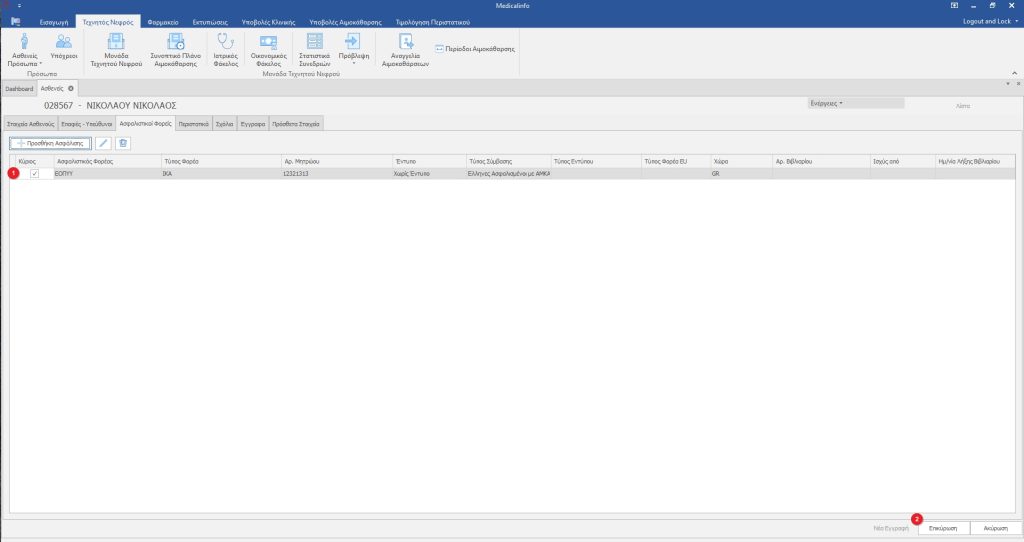Toggle Κύριος checkbox for ΕΟΠΥΥ row
The height and width of the screenshot is (542, 1024).
click(x=35, y=174)
